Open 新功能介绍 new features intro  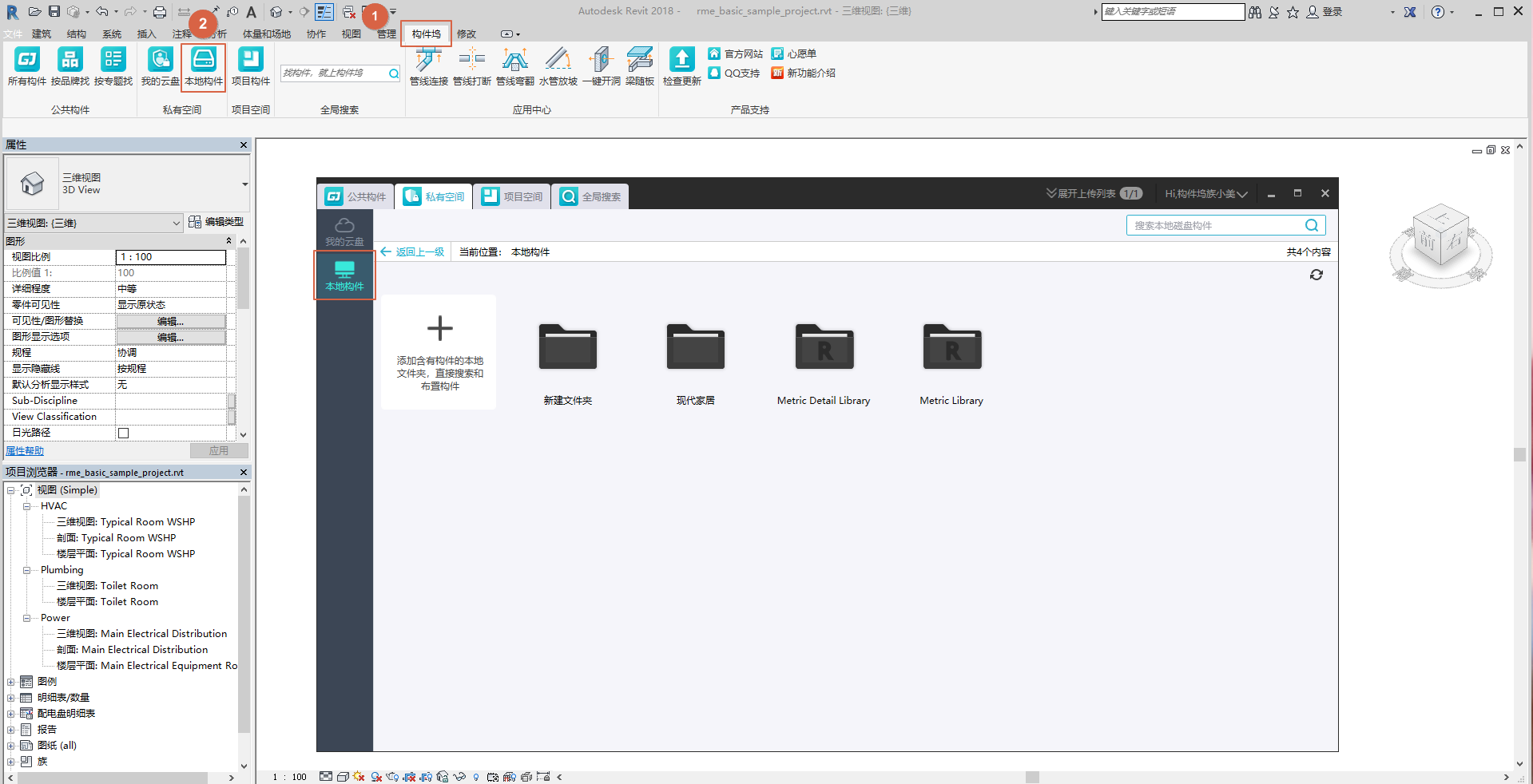(x=804, y=73)
